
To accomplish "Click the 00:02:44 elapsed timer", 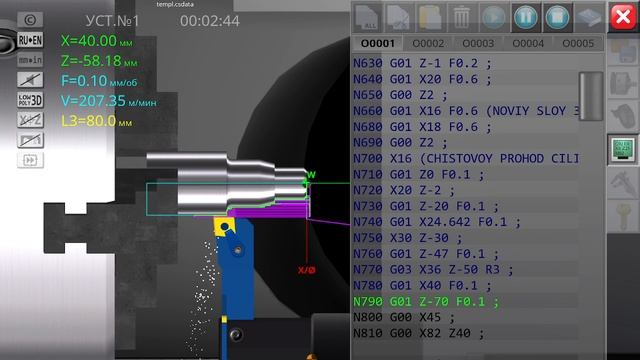I will [x=210, y=21].
